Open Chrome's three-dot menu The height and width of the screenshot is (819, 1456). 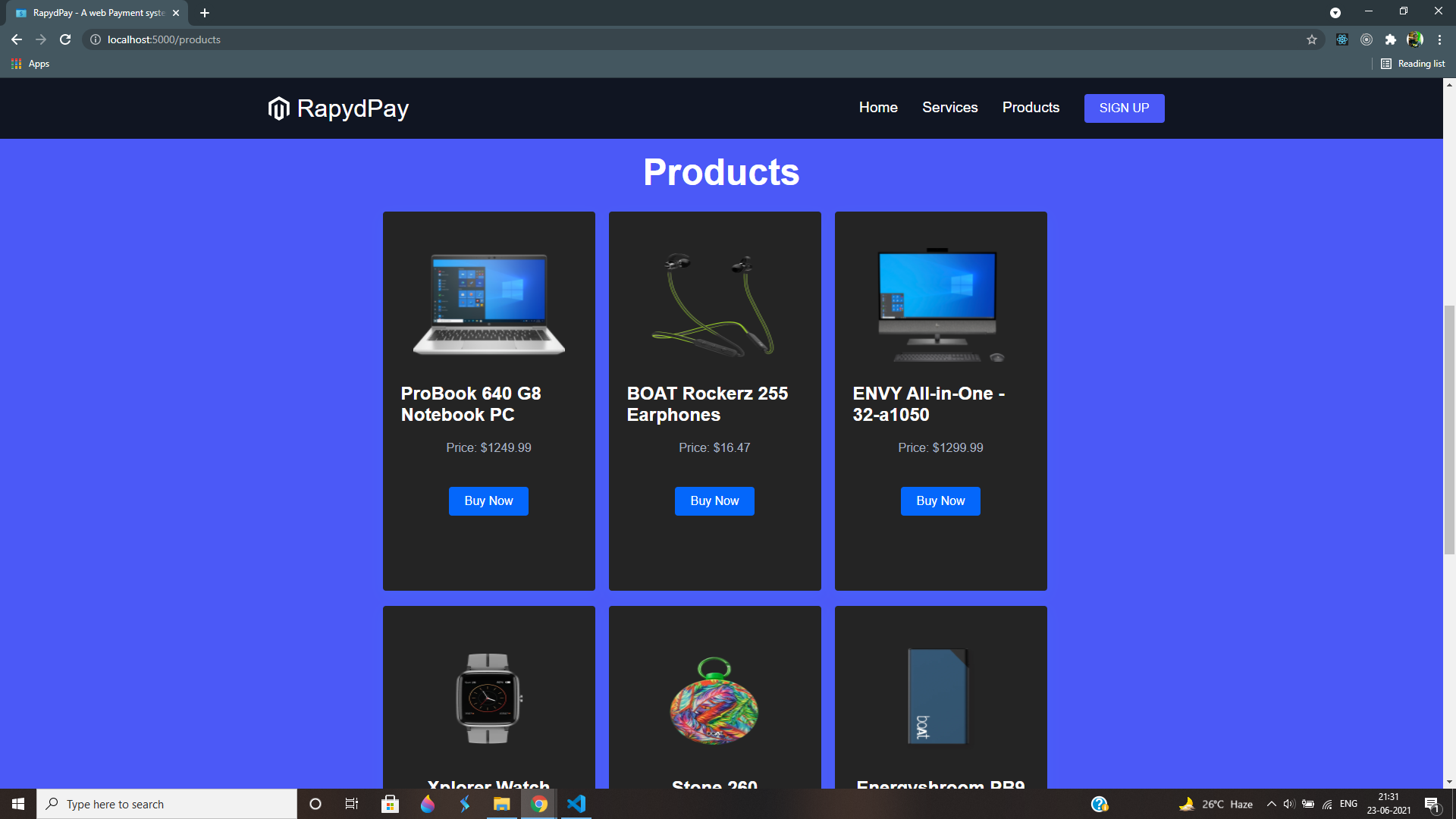click(x=1439, y=39)
